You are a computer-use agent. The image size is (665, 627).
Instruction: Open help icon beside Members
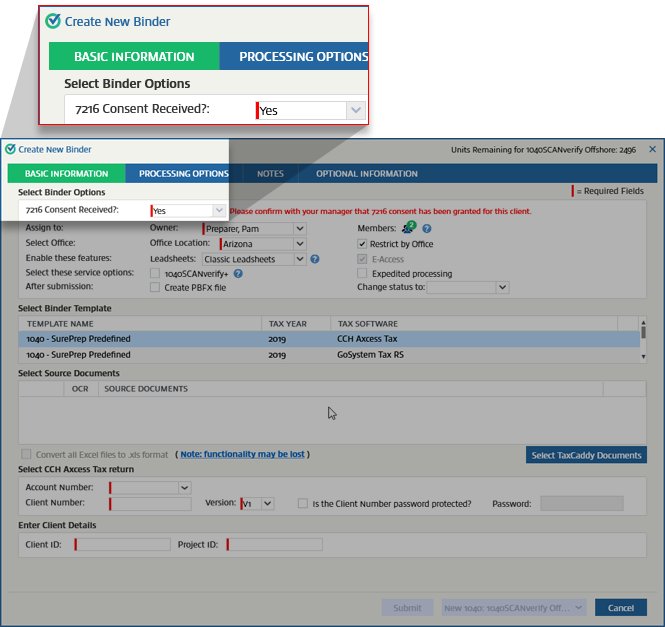pyautogui.click(x=427, y=229)
